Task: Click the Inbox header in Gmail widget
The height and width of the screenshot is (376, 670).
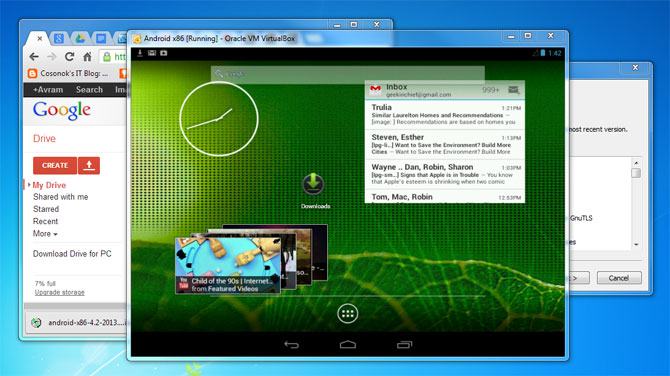Action: 444,90
